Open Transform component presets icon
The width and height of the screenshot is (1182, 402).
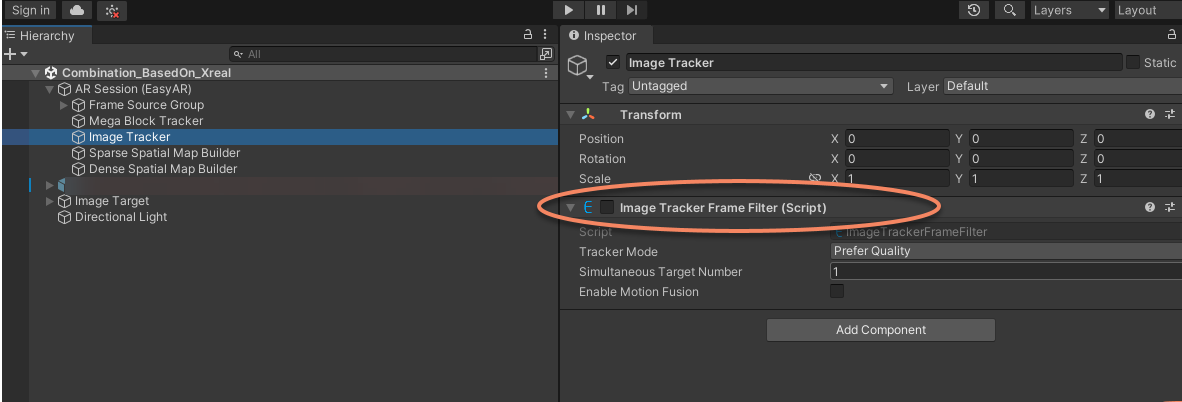pos(1170,115)
